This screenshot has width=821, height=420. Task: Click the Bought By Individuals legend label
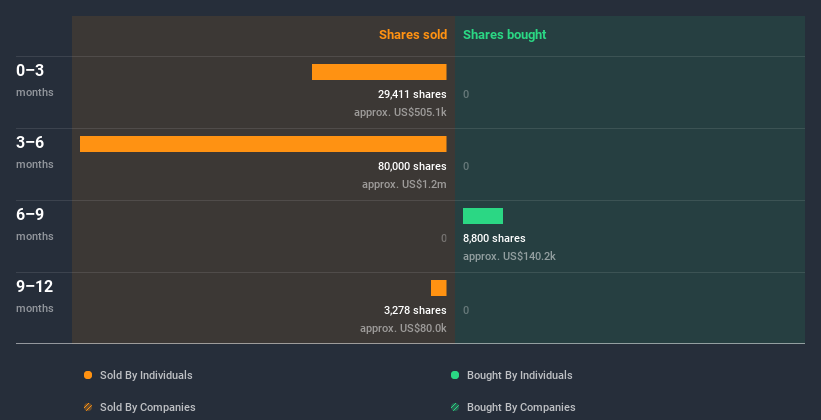click(519, 375)
